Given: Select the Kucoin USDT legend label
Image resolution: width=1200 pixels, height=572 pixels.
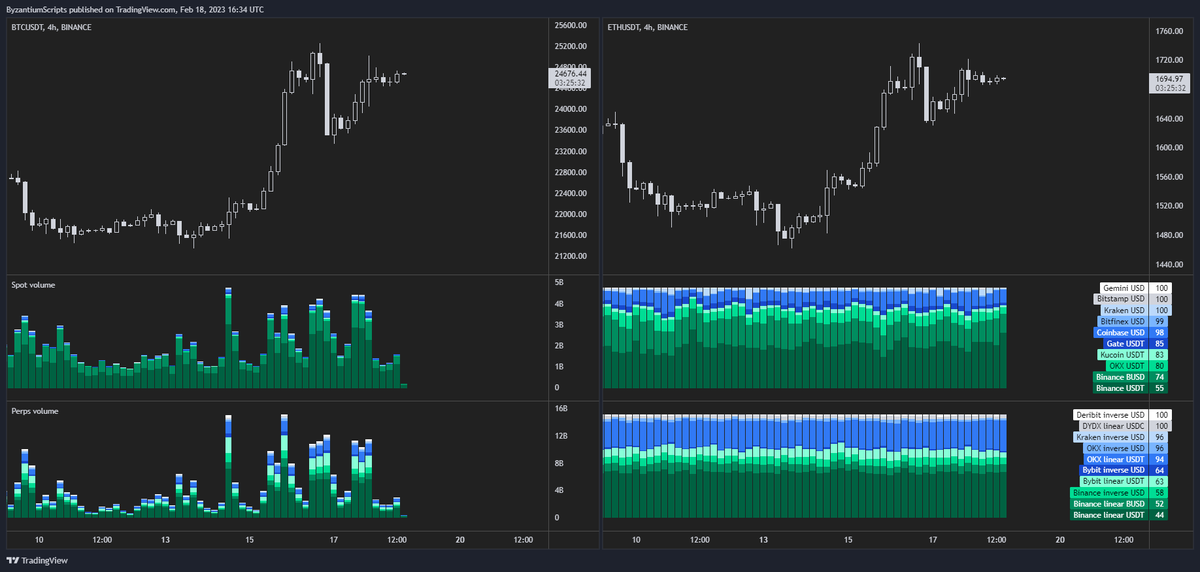Looking at the screenshot, I should pyautogui.click(x=1122, y=354).
